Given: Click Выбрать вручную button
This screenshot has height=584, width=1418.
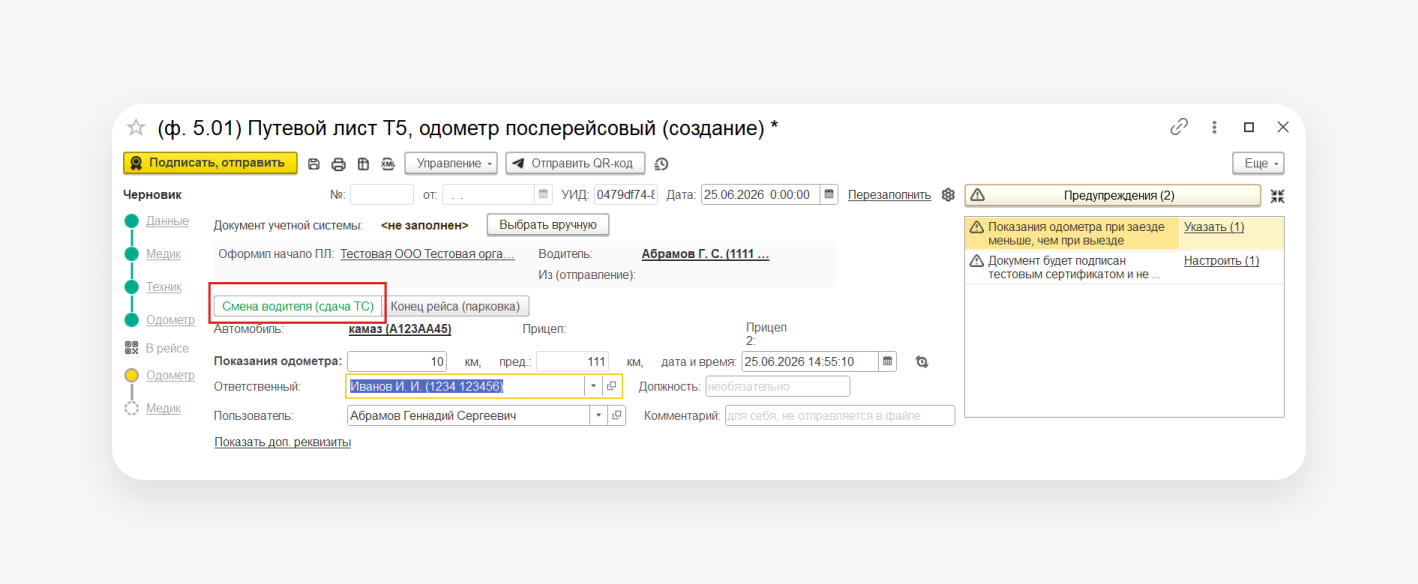Looking at the screenshot, I should pyautogui.click(x=548, y=224).
